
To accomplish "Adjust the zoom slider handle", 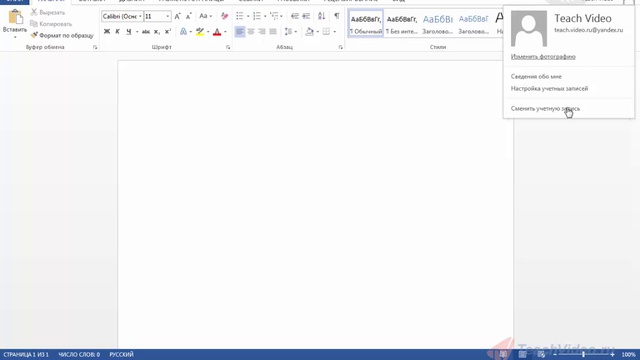I will point(583,355).
